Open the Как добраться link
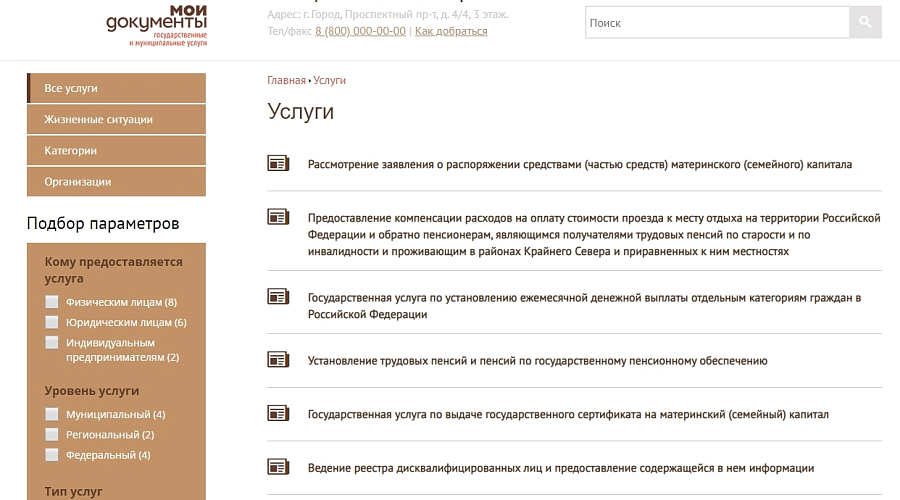The height and width of the screenshot is (500, 900). (451, 31)
